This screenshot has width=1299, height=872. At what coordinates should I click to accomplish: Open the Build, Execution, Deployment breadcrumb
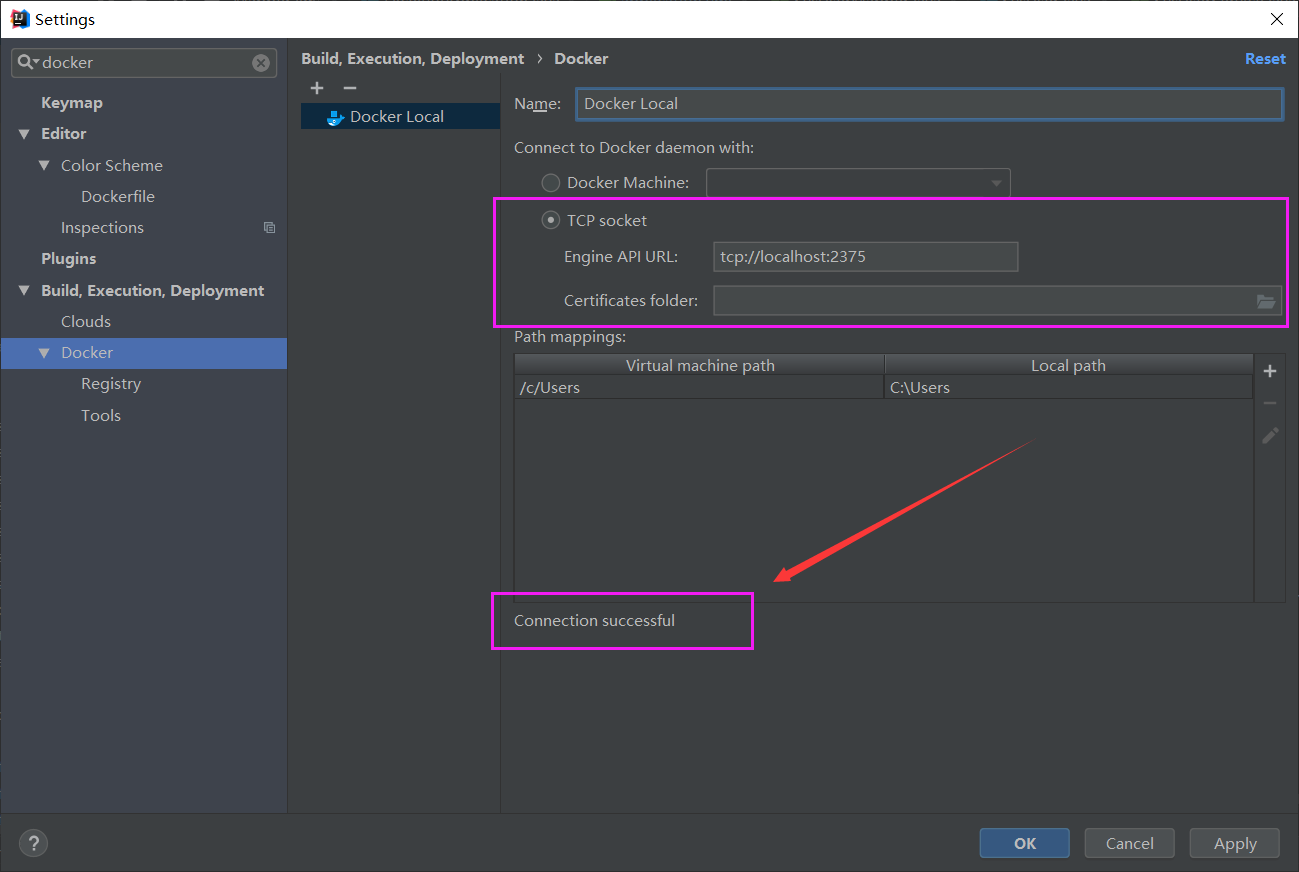click(413, 58)
